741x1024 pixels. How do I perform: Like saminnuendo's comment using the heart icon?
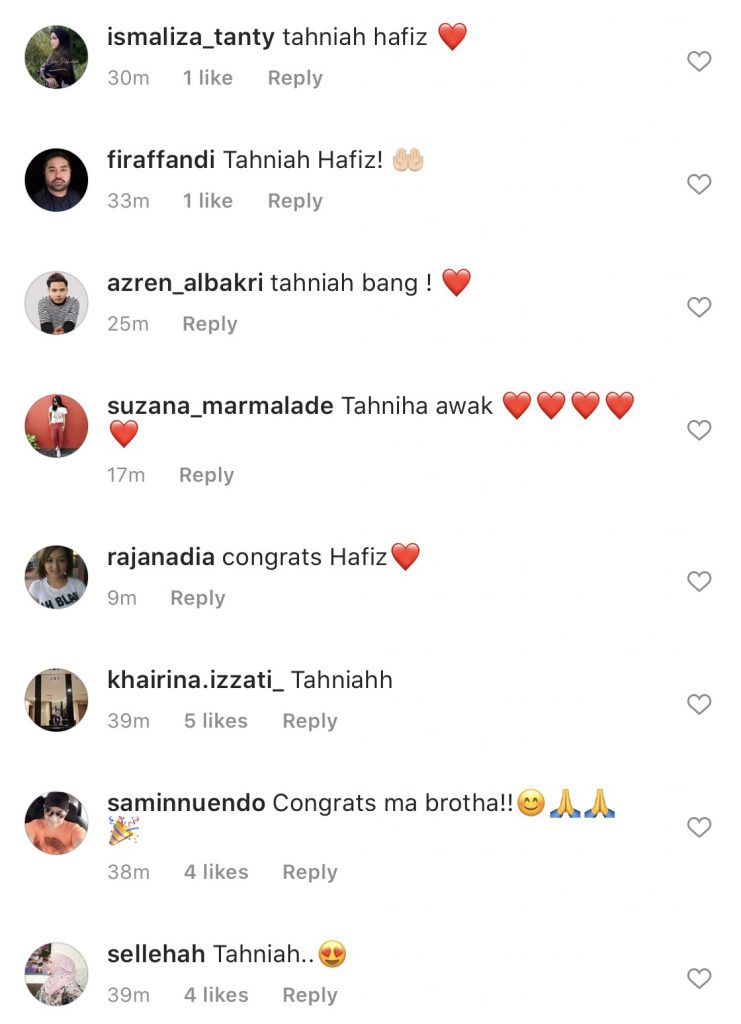pyautogui.click(x=699, y=827)
